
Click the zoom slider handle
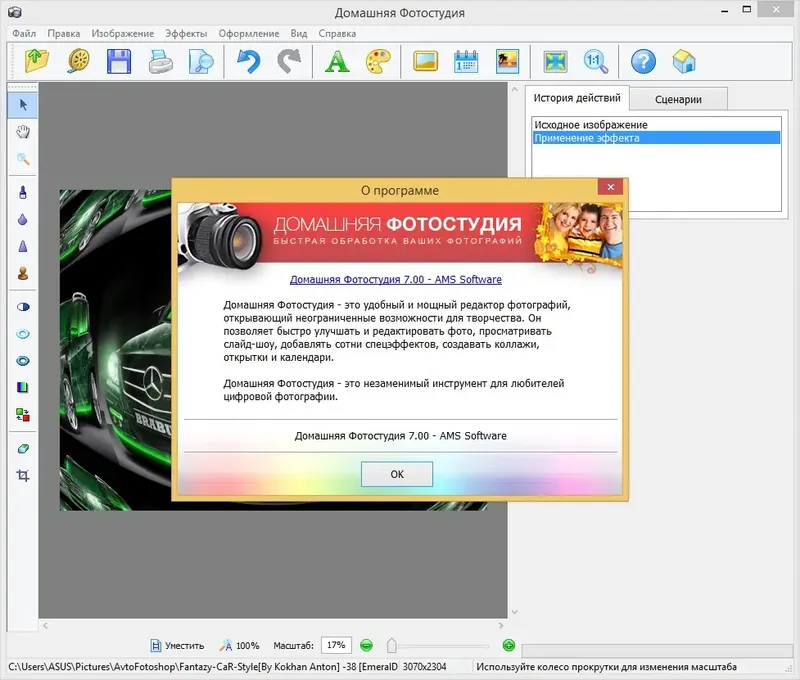tap(392, 645)
